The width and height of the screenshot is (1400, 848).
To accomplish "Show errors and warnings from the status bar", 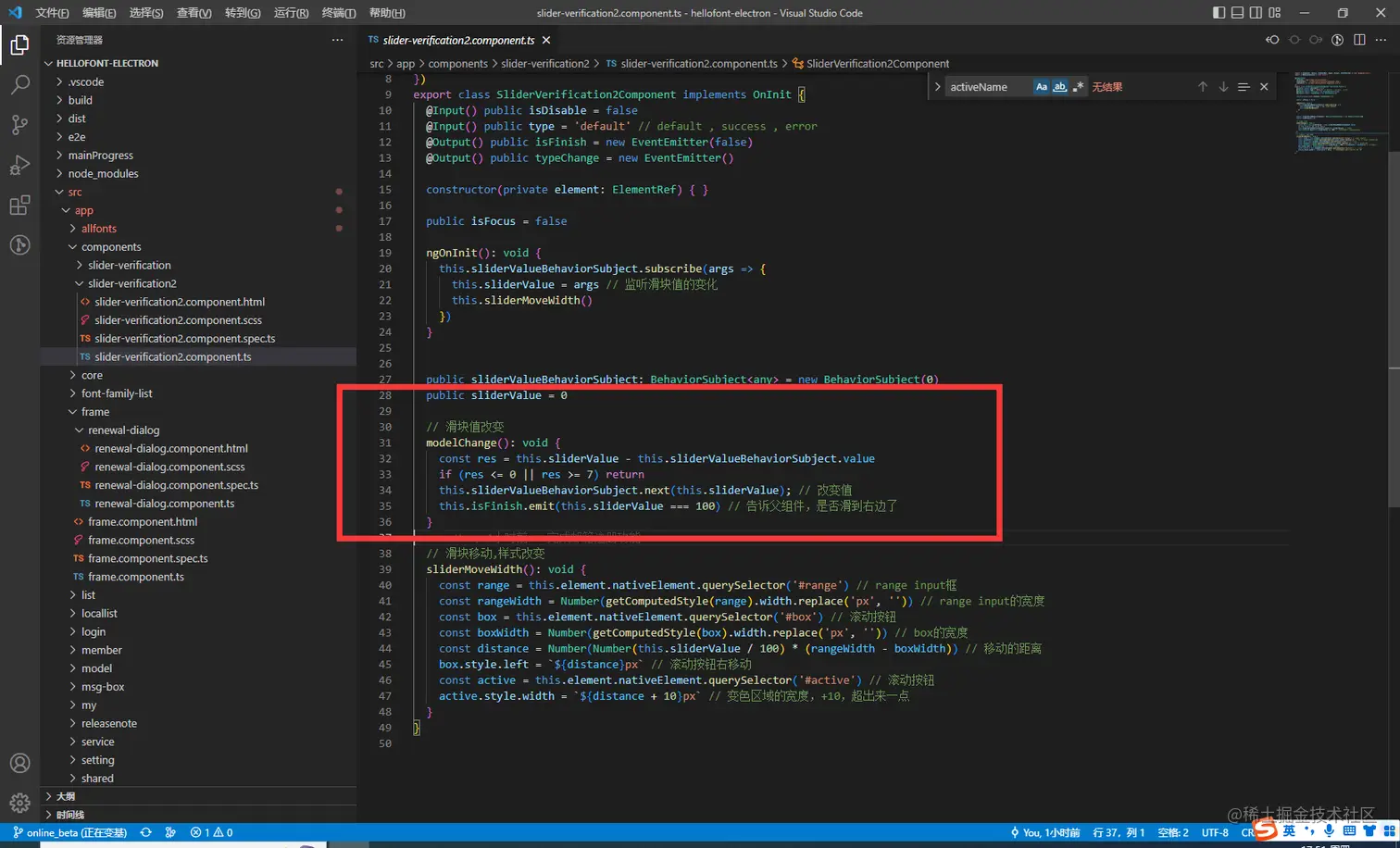I will 211,832.
